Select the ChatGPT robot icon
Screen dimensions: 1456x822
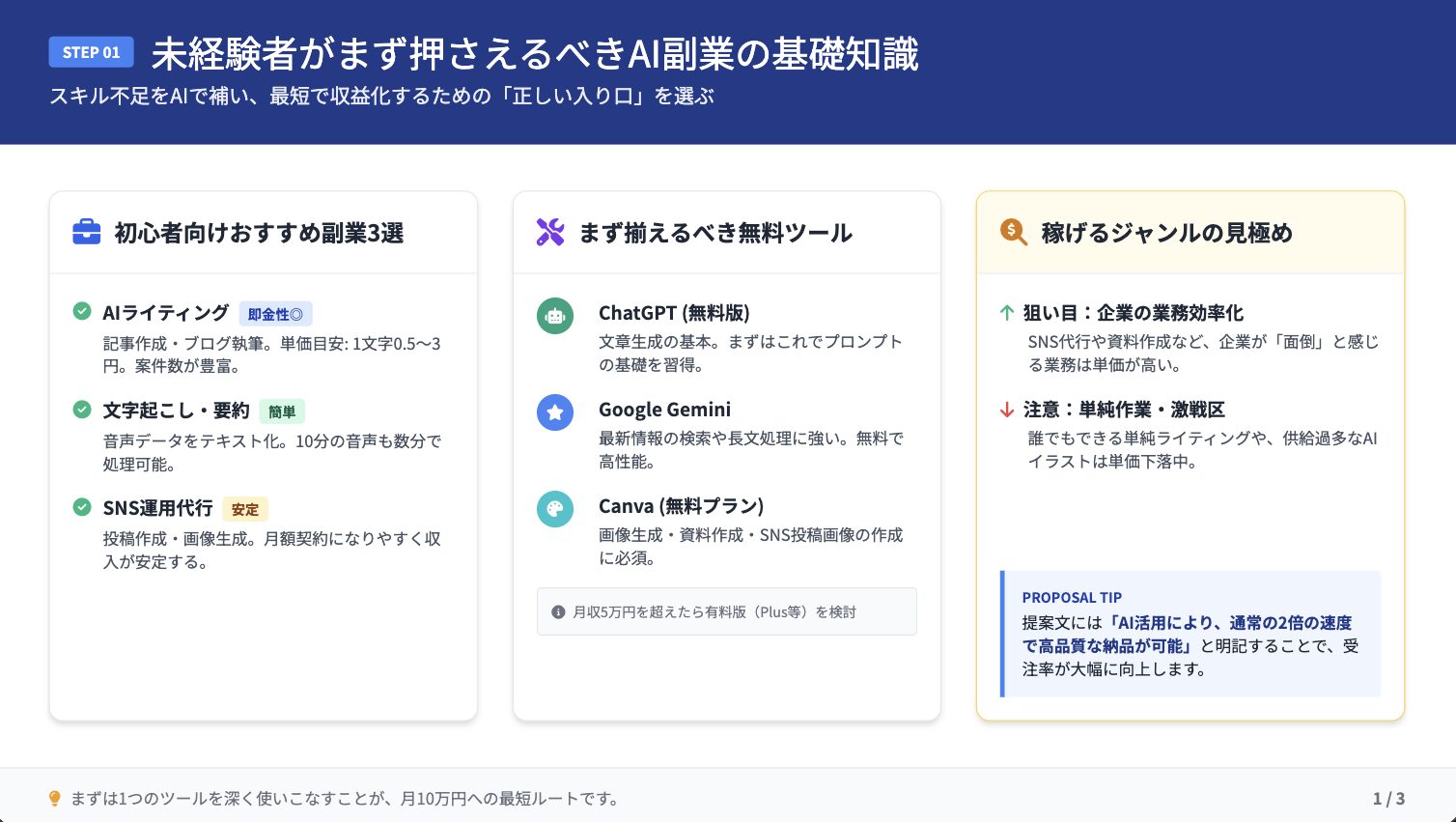(x=555, y=316)
